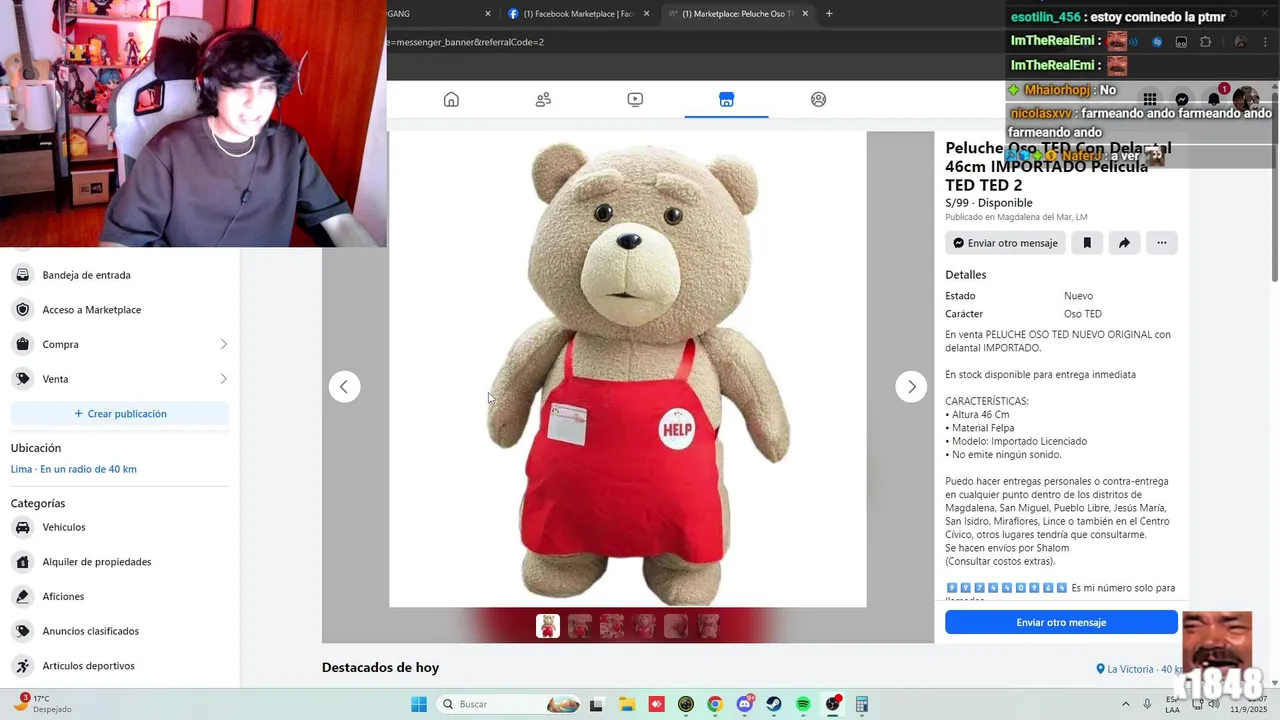This screenshot has height=720, width=1280.
Task: Click the microphone icon in system tray
Action: point(1147,704)
